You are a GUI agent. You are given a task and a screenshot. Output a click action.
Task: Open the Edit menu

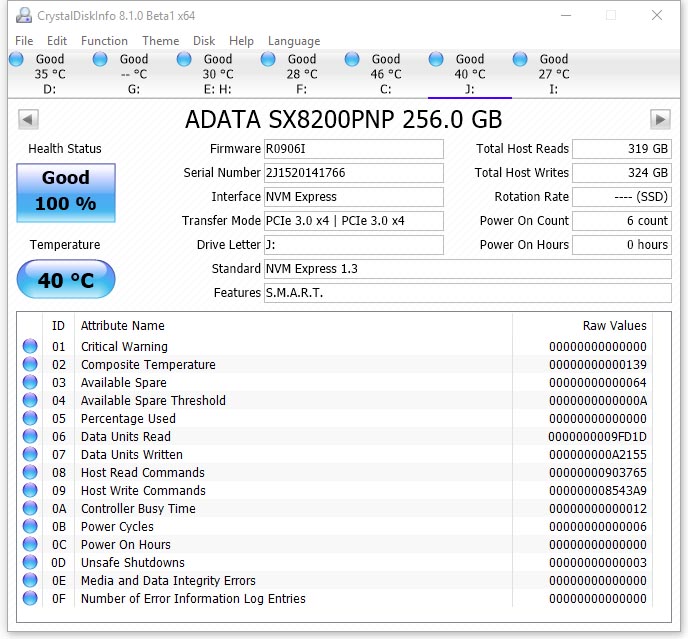click(x=57, y=41)
